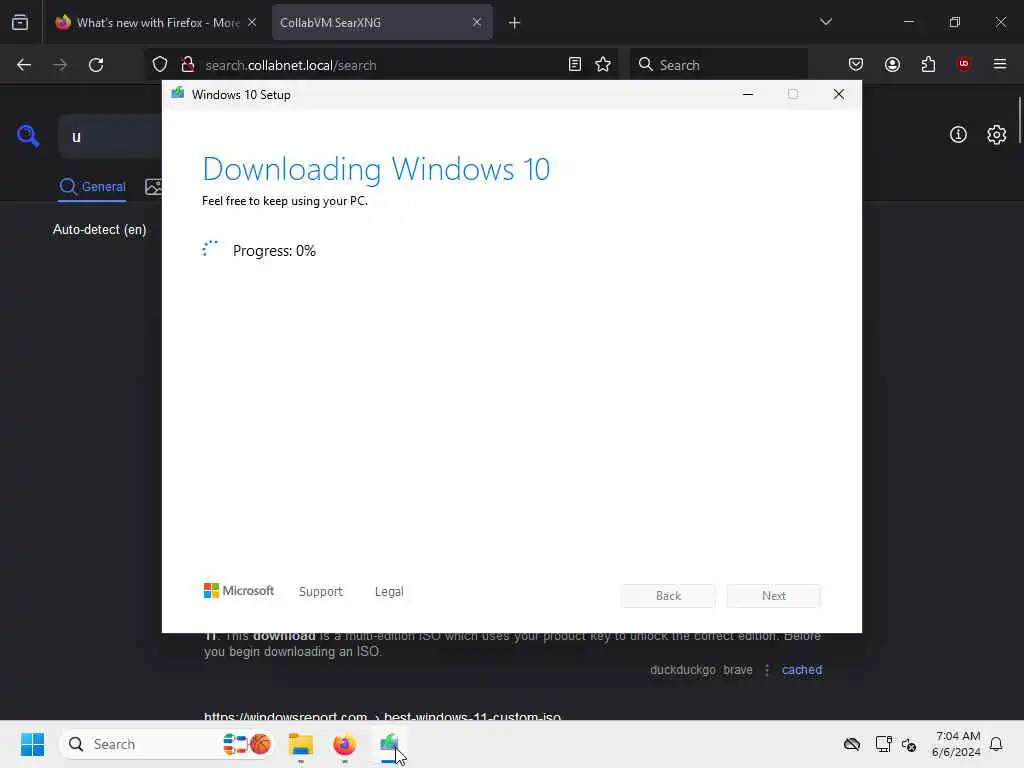Screen dimensions: 1024x768
Task: Open the Extensions puzzle icon
Action: point(928,64)
